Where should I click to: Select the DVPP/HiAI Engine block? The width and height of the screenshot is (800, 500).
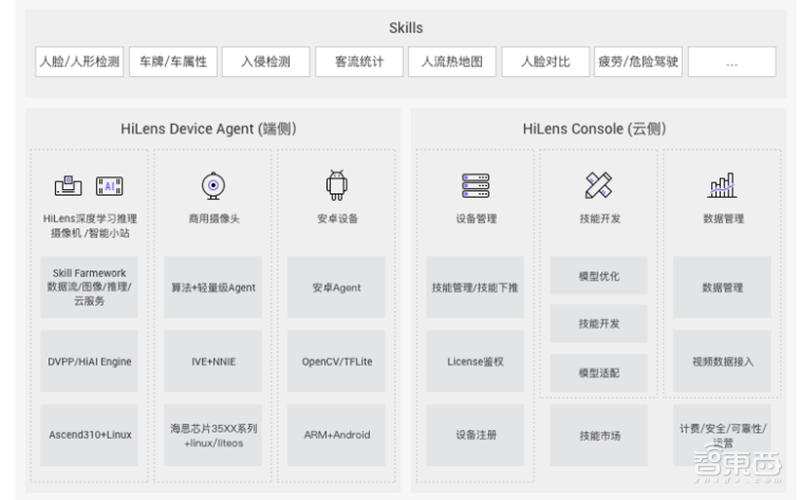pos(90,361)
